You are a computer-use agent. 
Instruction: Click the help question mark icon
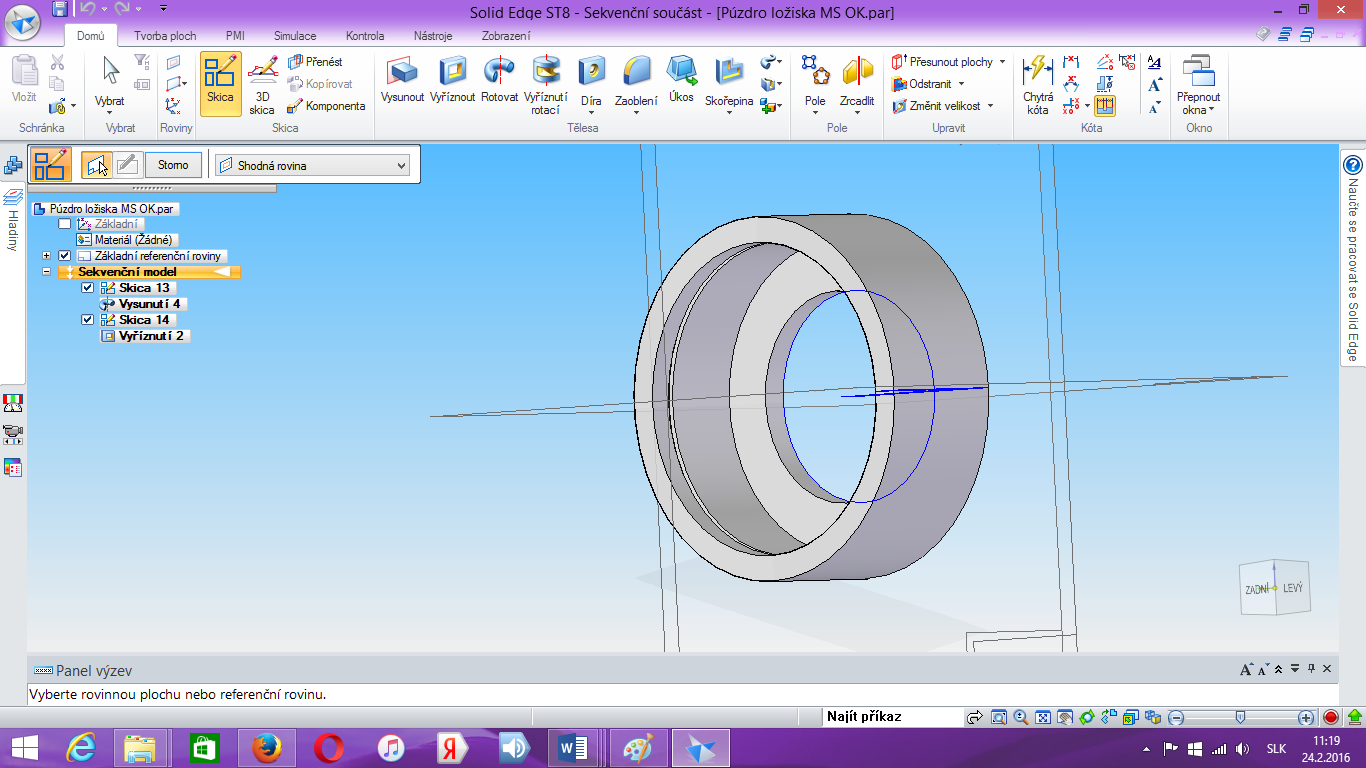[x=1353, y=165]
